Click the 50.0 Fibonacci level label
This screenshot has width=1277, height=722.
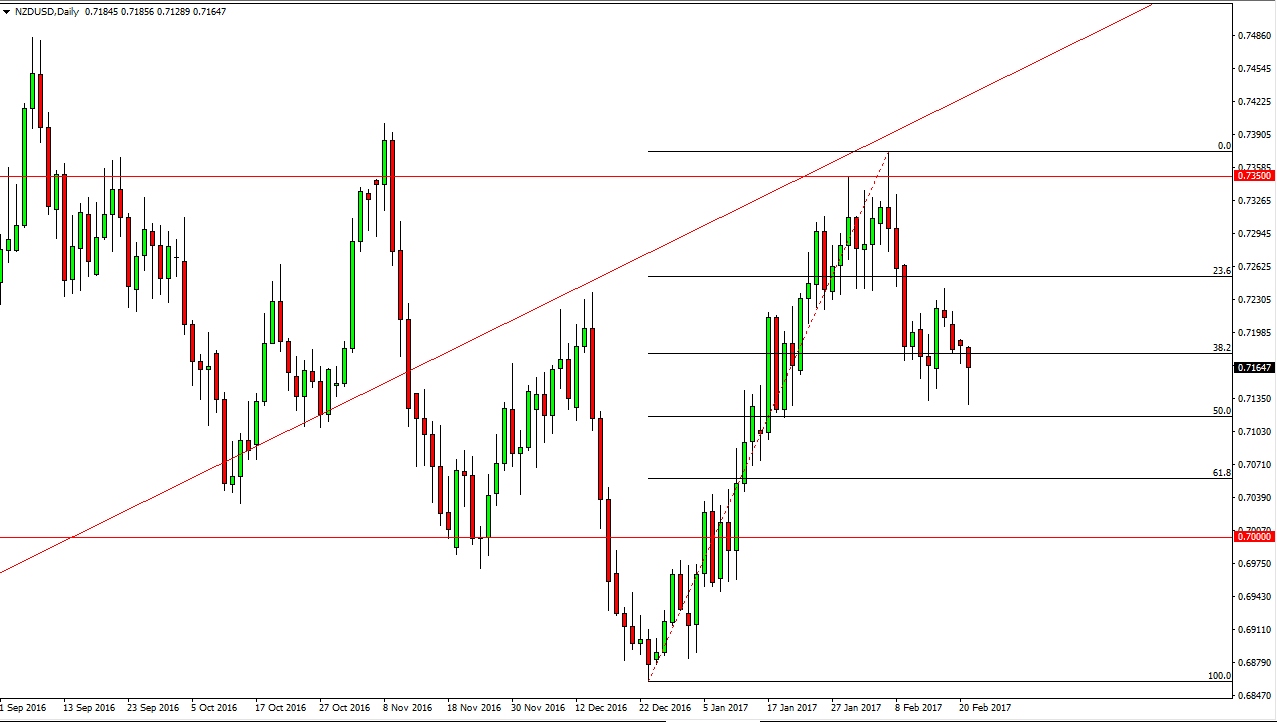tap(1220, 410)
